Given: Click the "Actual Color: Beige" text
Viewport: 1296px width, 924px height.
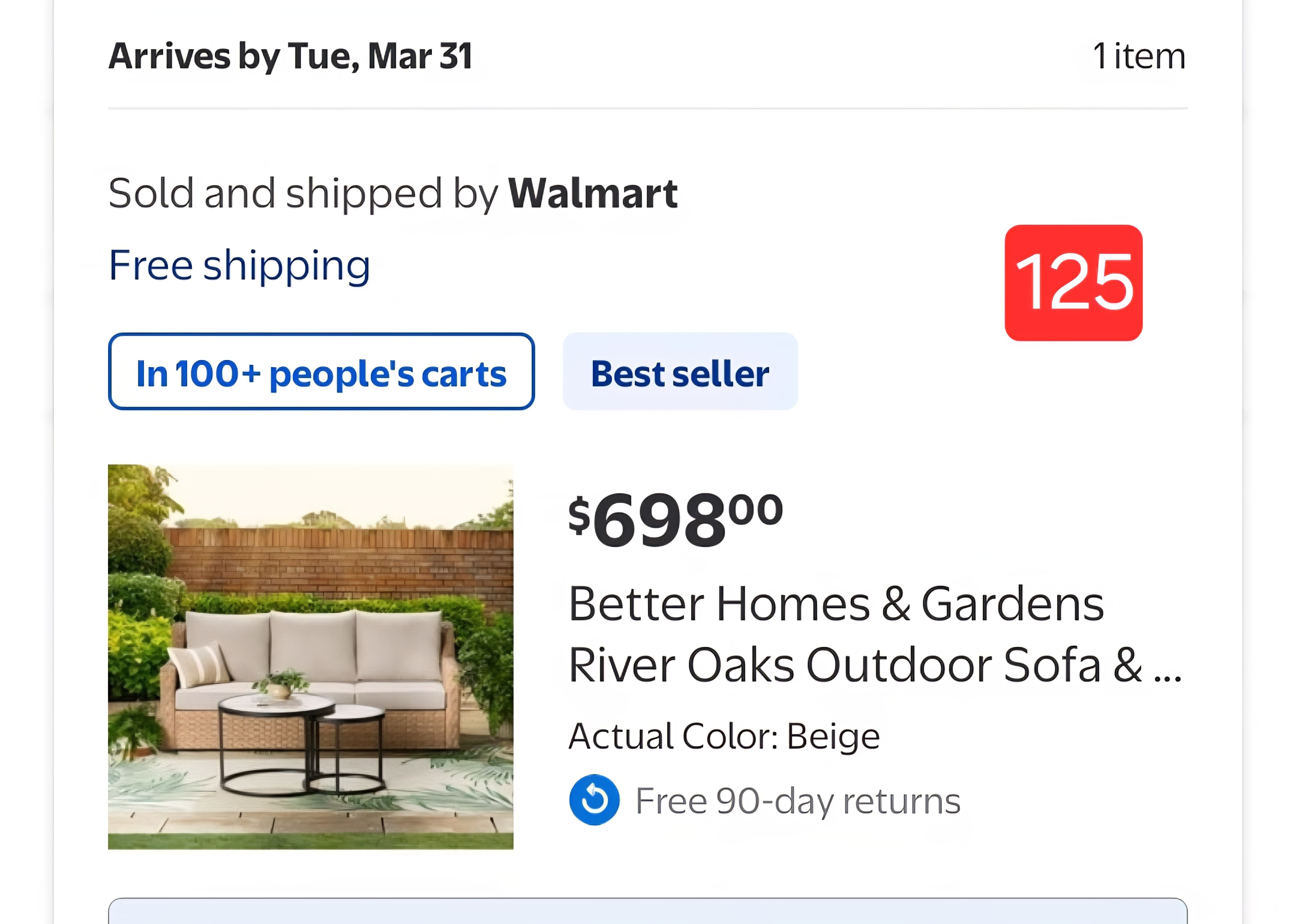Looking at the screenshot, I should [x=724, y=736].
